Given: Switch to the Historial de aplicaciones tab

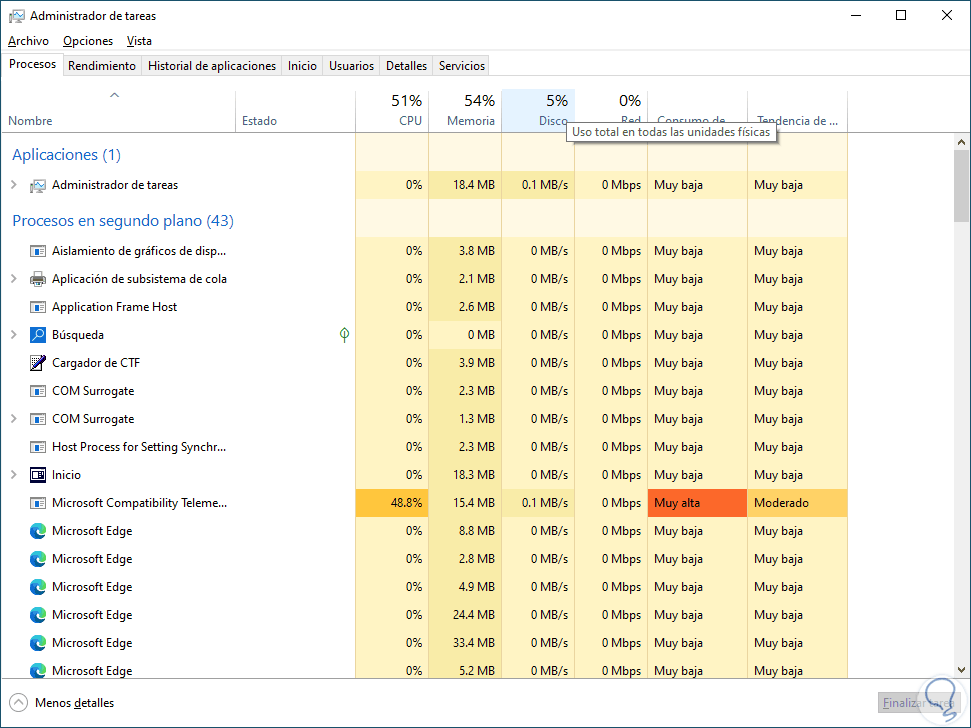Looking at the screenshot, I should [x=212, y=66].
